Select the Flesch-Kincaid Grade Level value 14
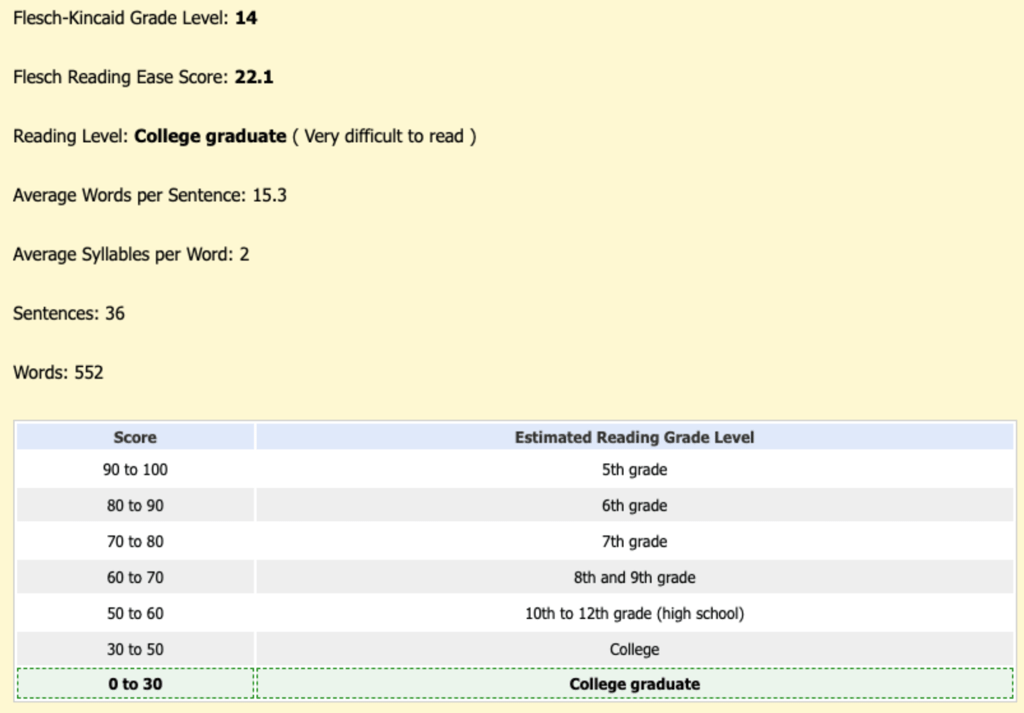This screenshot has height=713, width=1024. (246, 18)
